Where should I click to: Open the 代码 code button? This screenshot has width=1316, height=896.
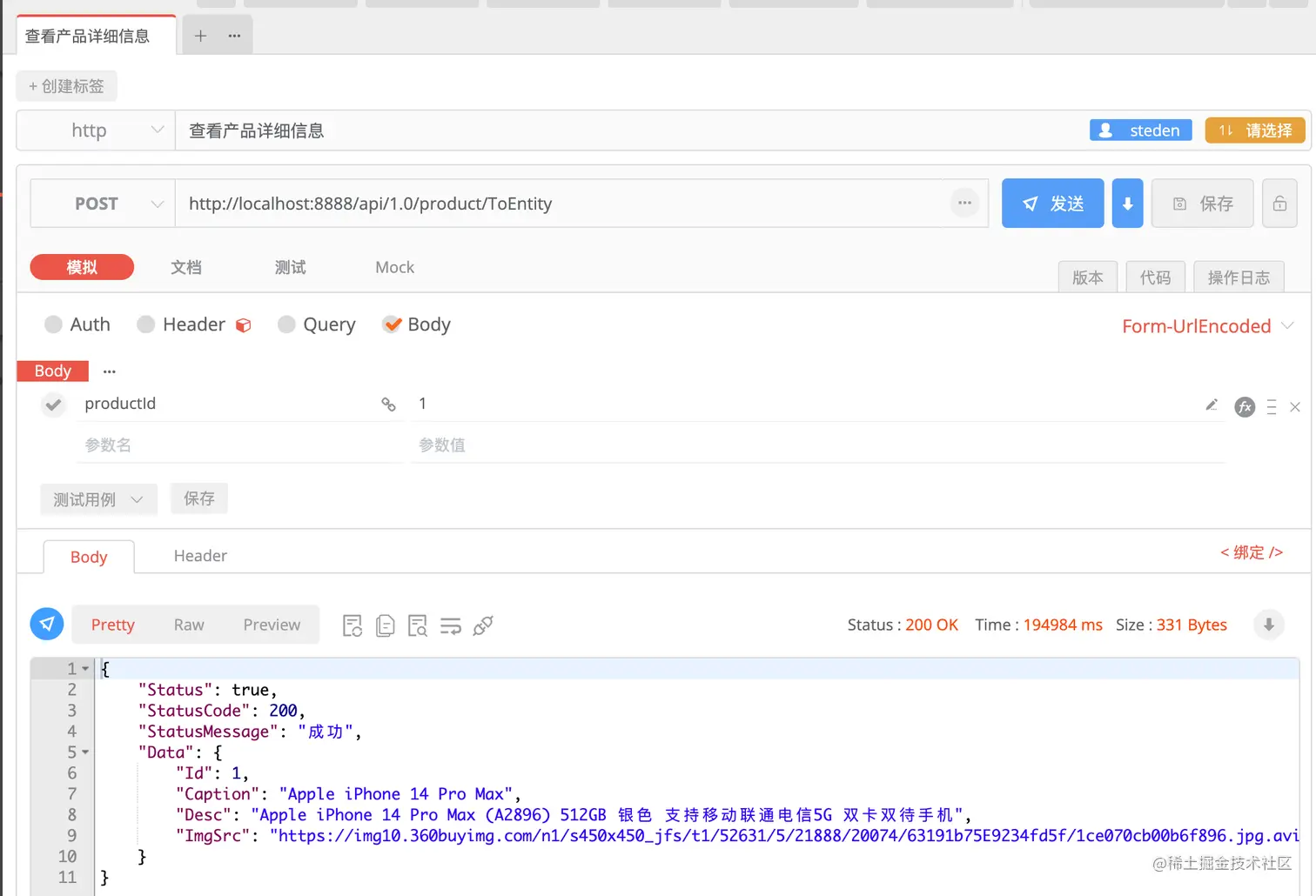(1156, 277)
